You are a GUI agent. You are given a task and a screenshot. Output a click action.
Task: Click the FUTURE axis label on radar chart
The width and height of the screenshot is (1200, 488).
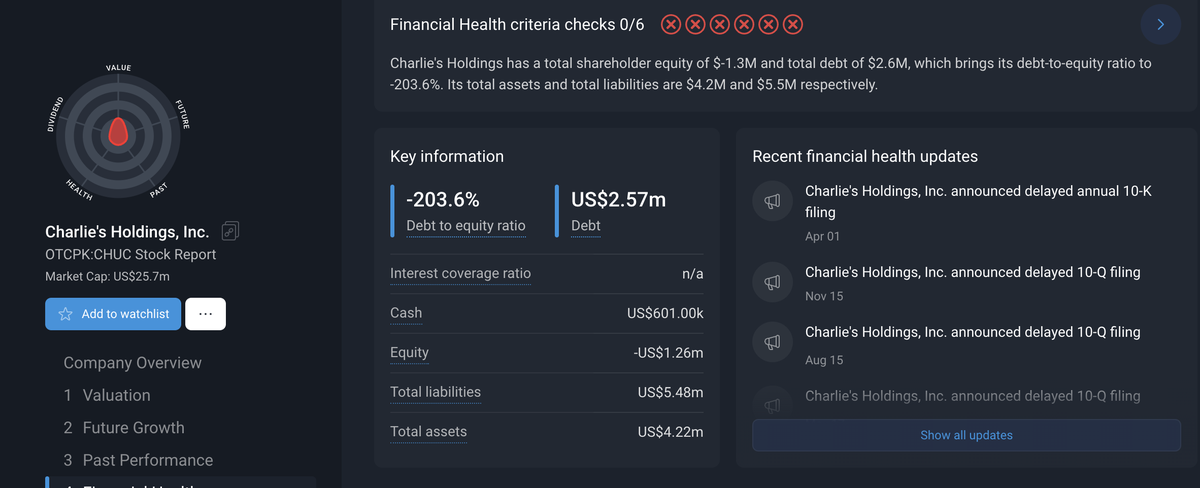pyautogui.click(x=183, y=114)
